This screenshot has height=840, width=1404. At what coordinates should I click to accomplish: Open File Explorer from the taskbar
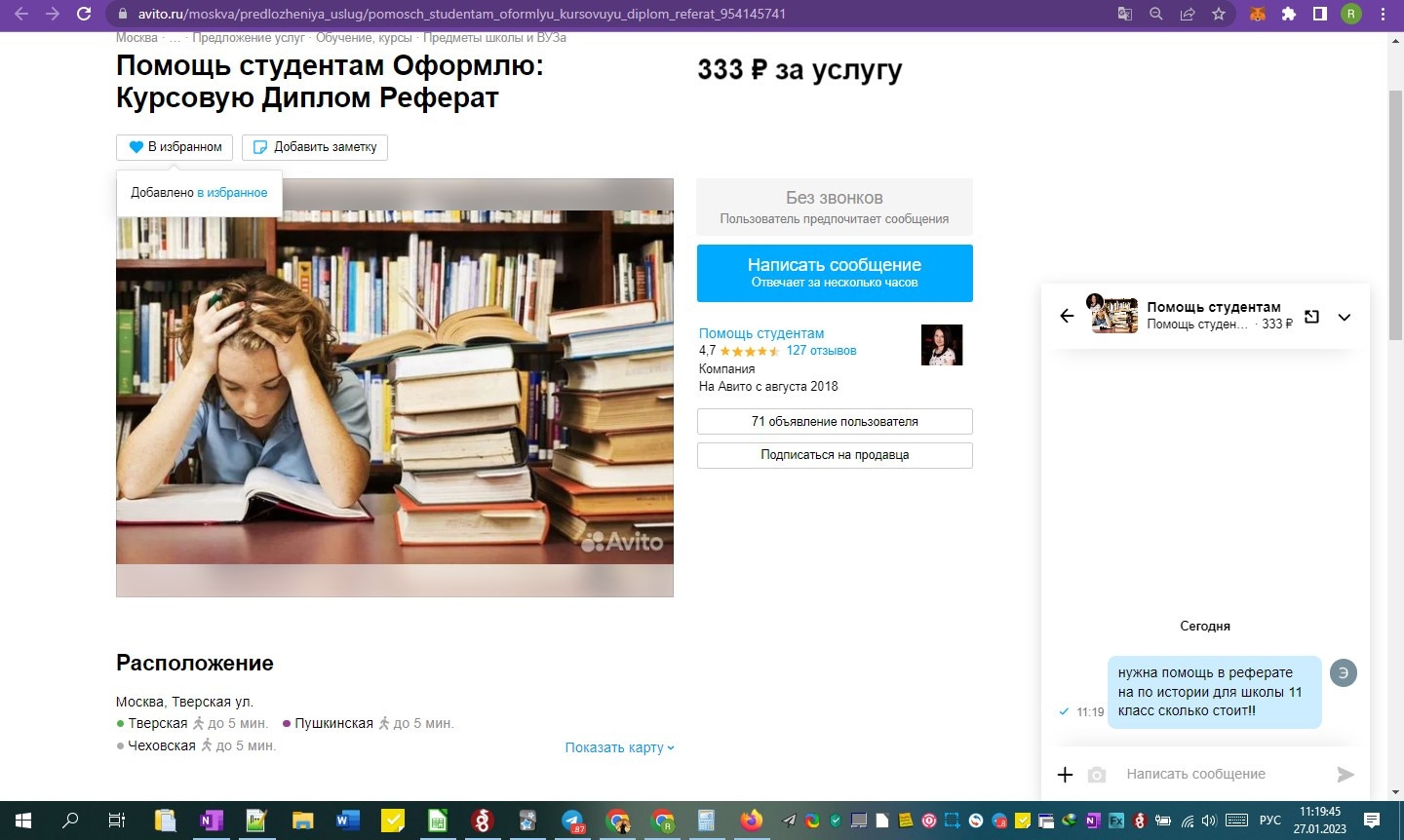302,821
